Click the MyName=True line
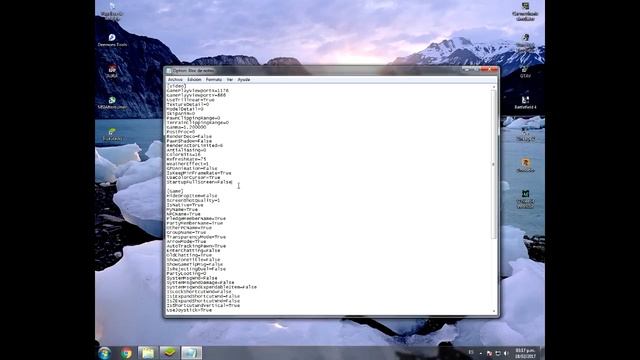Viewport: 640px width, 360px height. (x=182, y=209)
